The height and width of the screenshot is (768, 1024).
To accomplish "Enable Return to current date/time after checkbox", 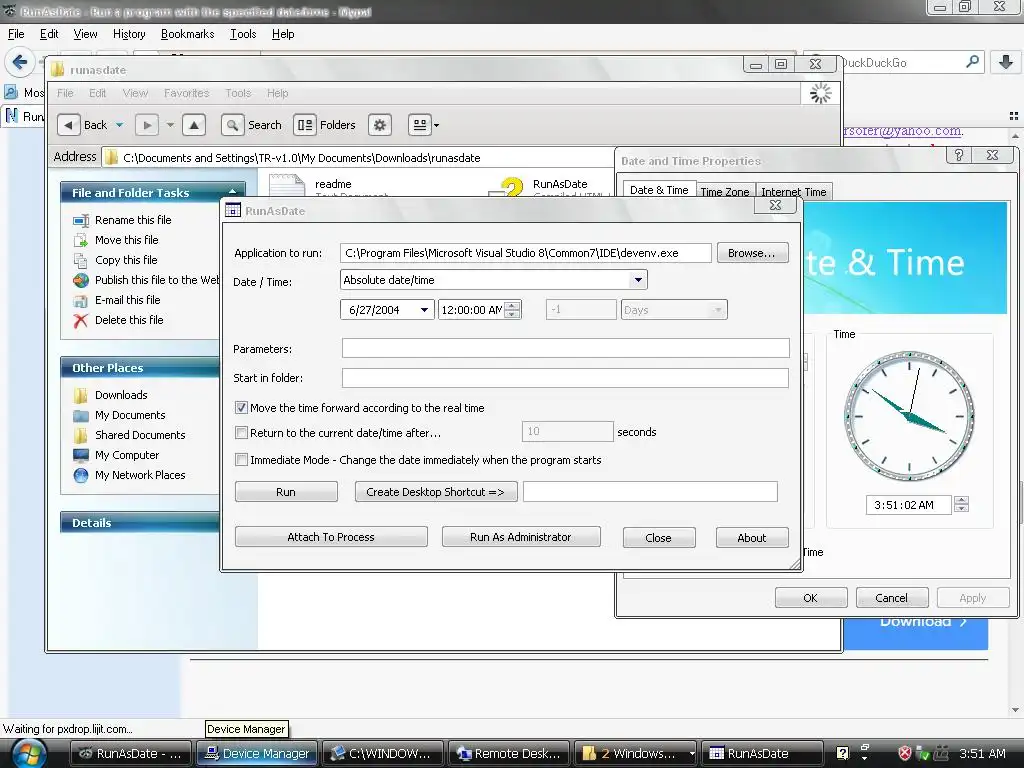I will tap(242, 432).
